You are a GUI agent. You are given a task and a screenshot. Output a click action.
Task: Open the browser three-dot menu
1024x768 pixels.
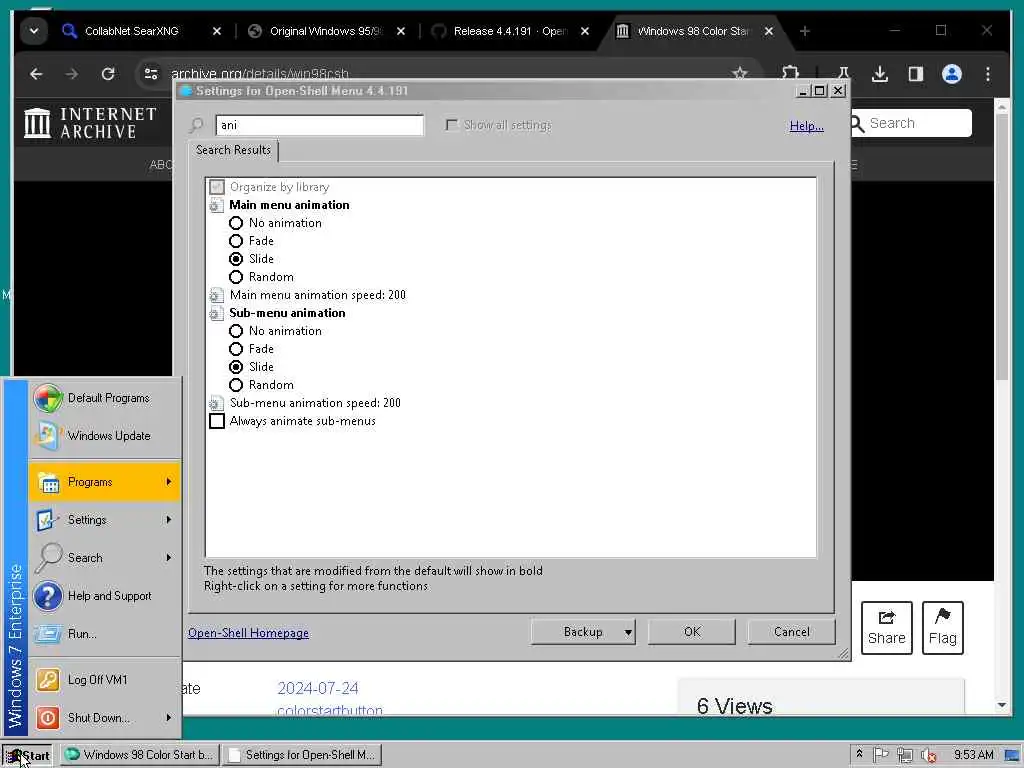tap(987, 74)
